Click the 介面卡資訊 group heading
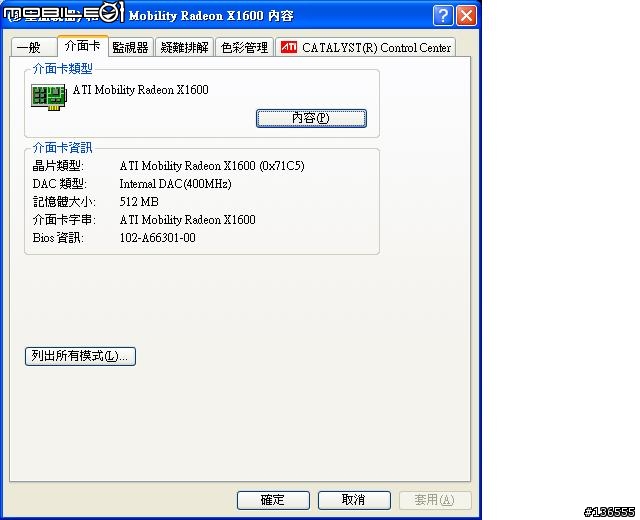Image resolution: width=640 pixels, height=520 pixels. (62, 147)
